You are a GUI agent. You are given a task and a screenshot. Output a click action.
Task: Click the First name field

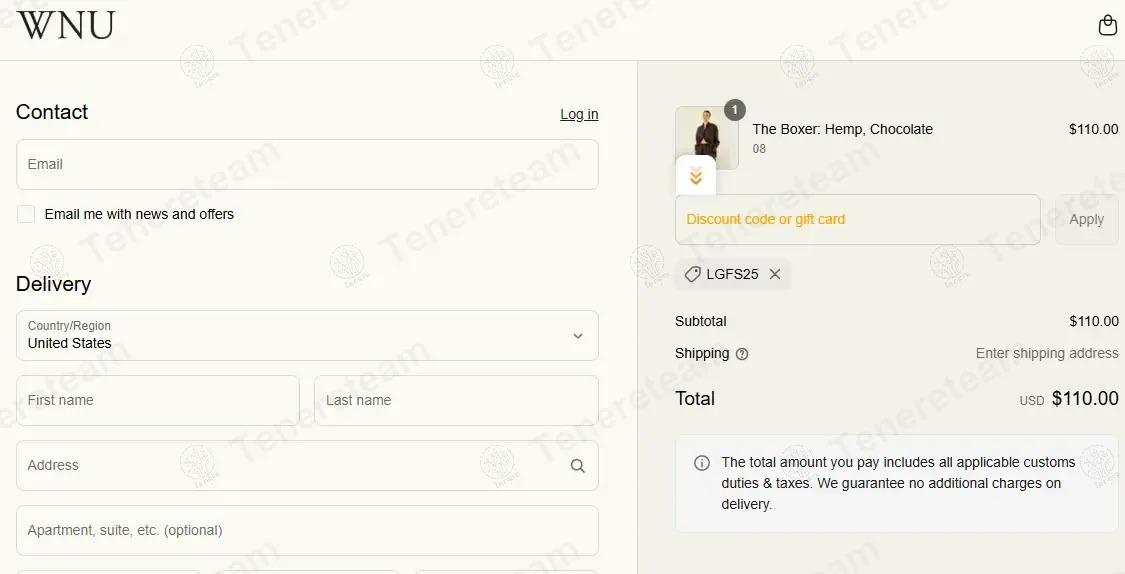158,400
